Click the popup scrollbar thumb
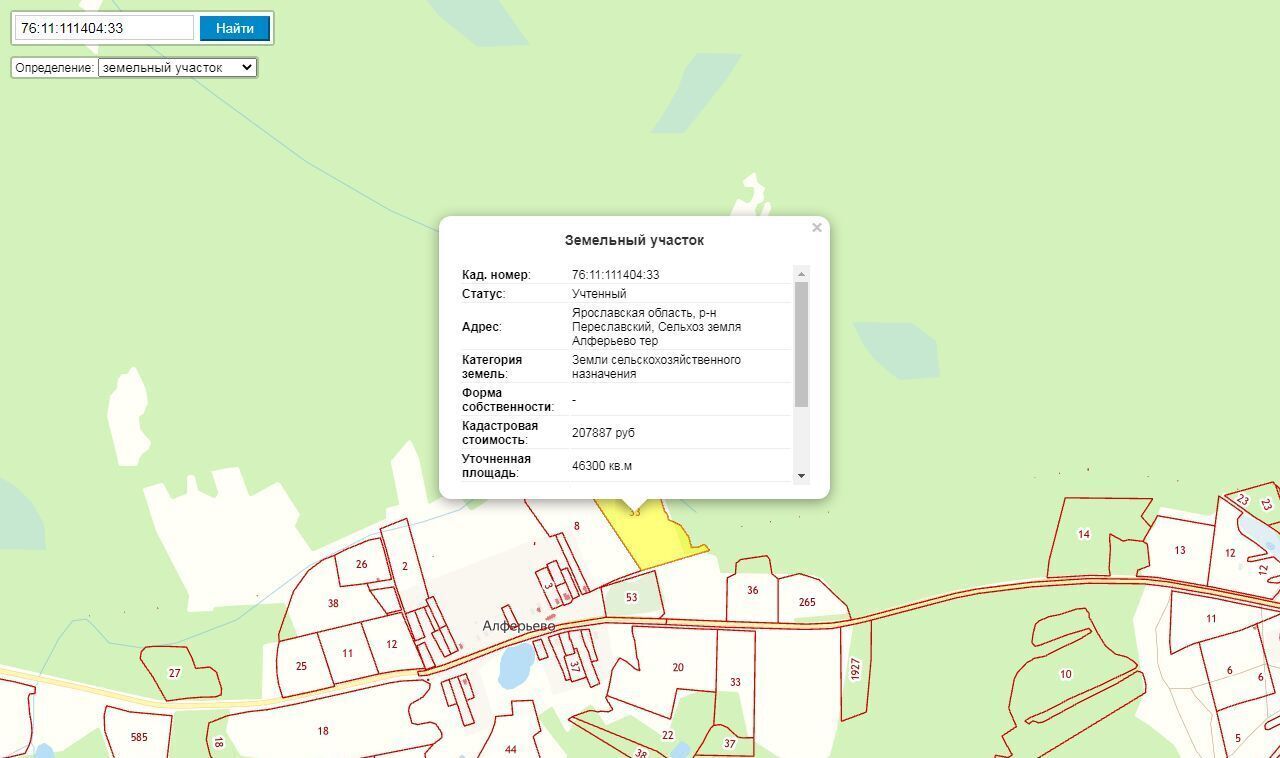This screenshot has height=758, width=1280. coord(801,344)
